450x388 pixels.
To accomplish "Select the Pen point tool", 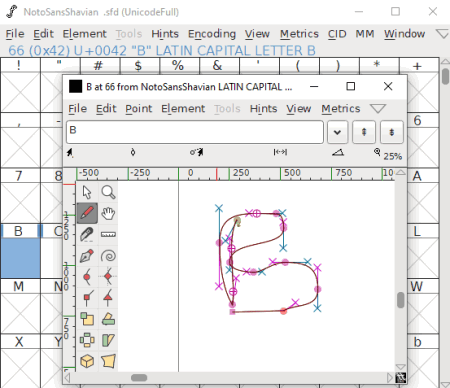I will pyautogui.click(x=87, y=256).
